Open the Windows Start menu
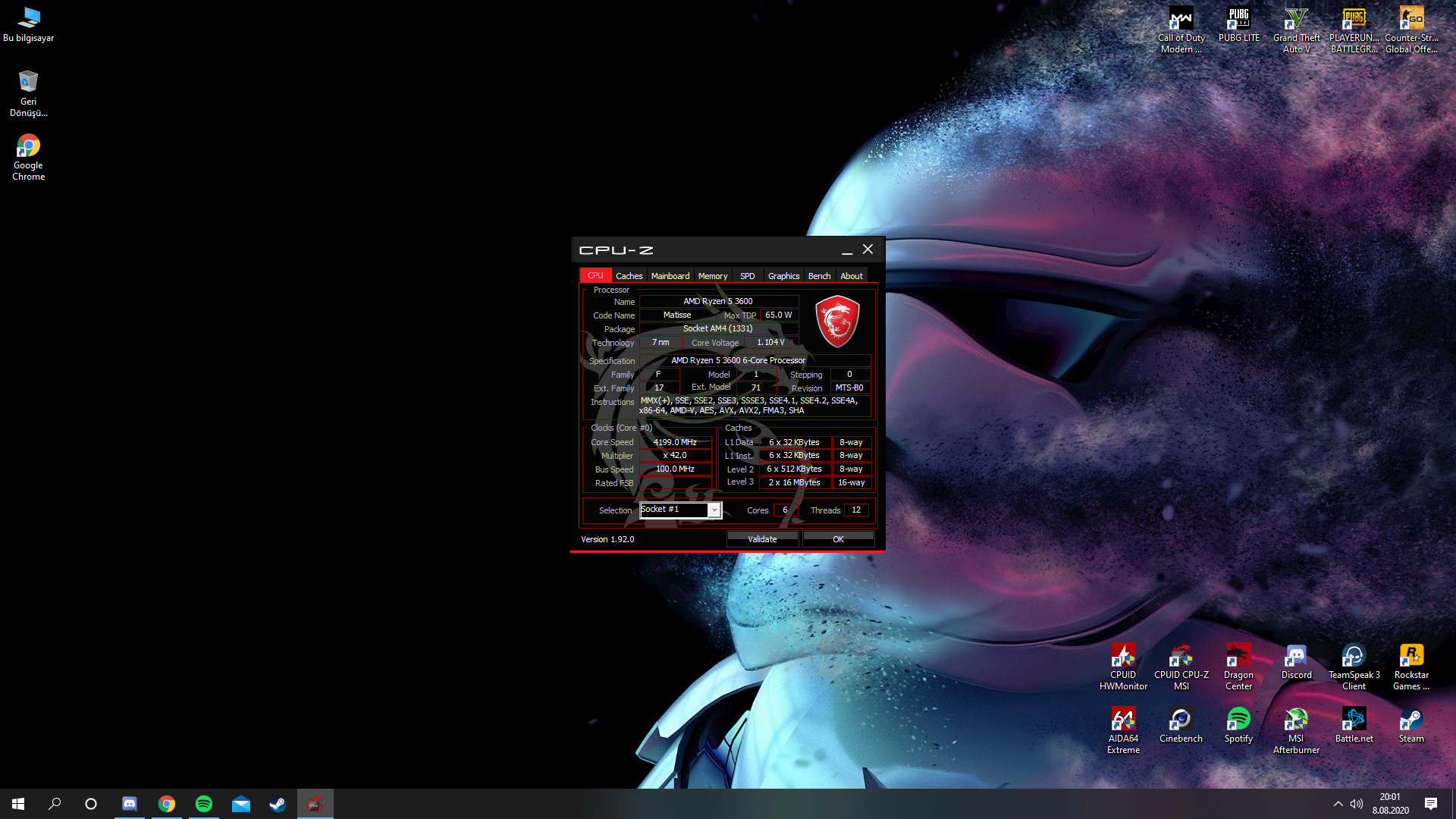 click(x=18, y=804)
